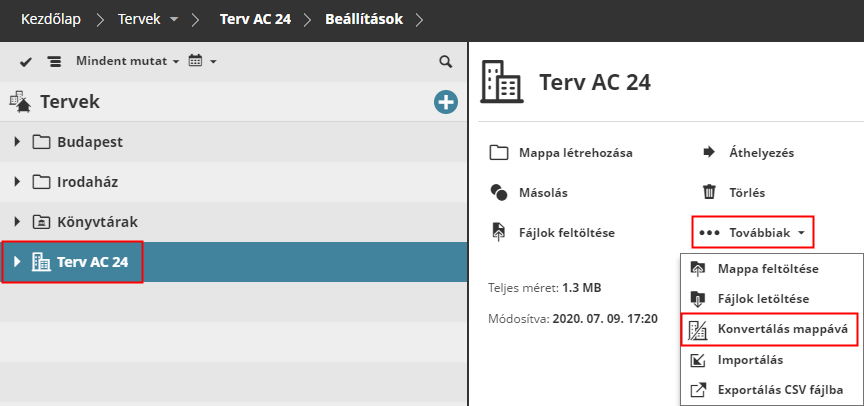Image resolution: width=864 pixels, height=406 pixels.
Task: Choose Konvertálás mappává from menu
Action: coord(781,329)
